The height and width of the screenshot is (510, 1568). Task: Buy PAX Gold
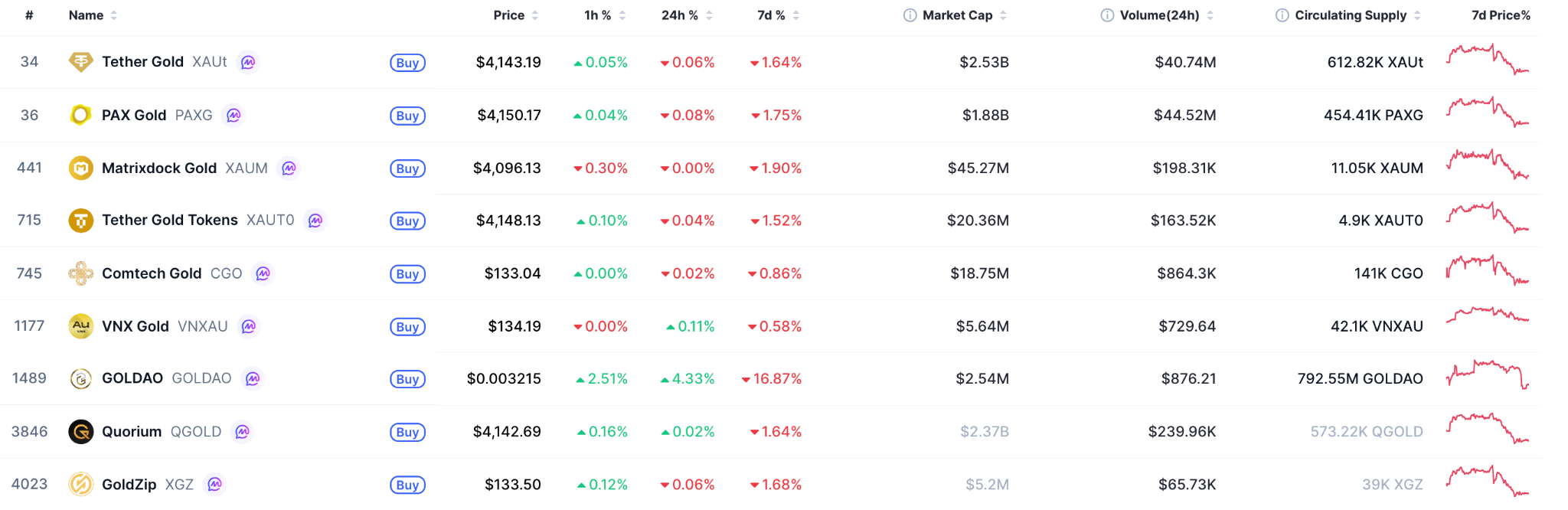click(407, 116)
